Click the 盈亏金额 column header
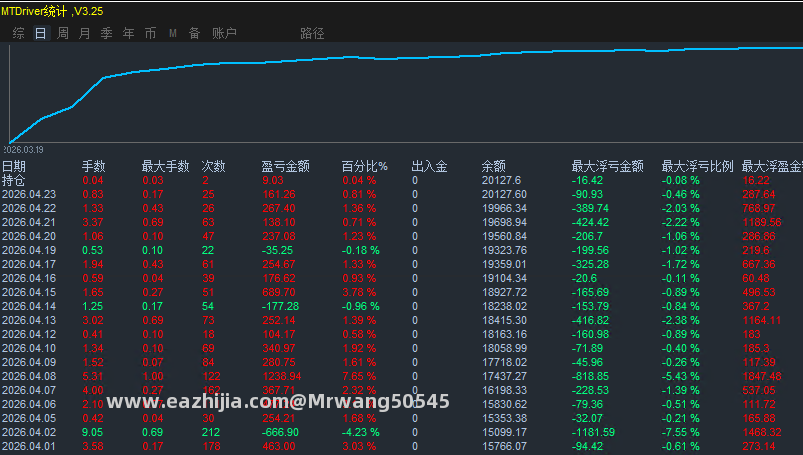The width and height of the screenshot is (803, 455). pos(285,166)
